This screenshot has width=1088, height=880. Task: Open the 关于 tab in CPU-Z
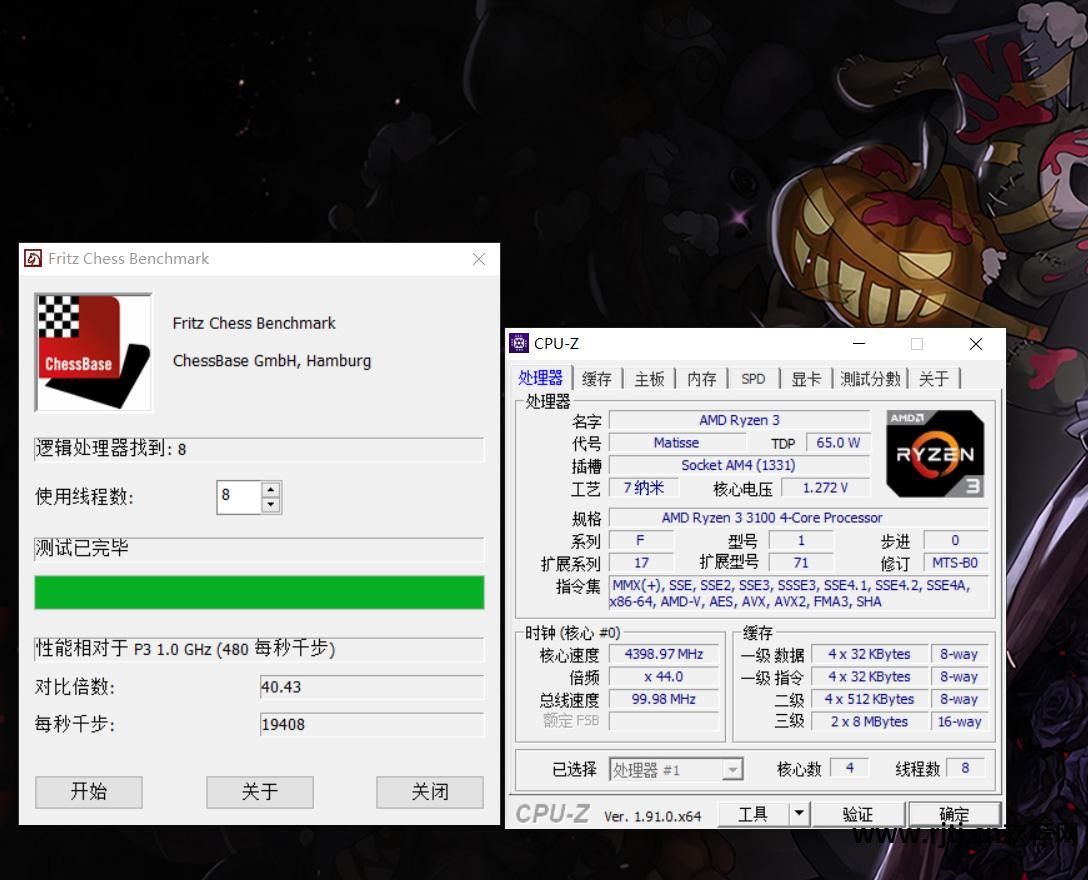(934, 379)
